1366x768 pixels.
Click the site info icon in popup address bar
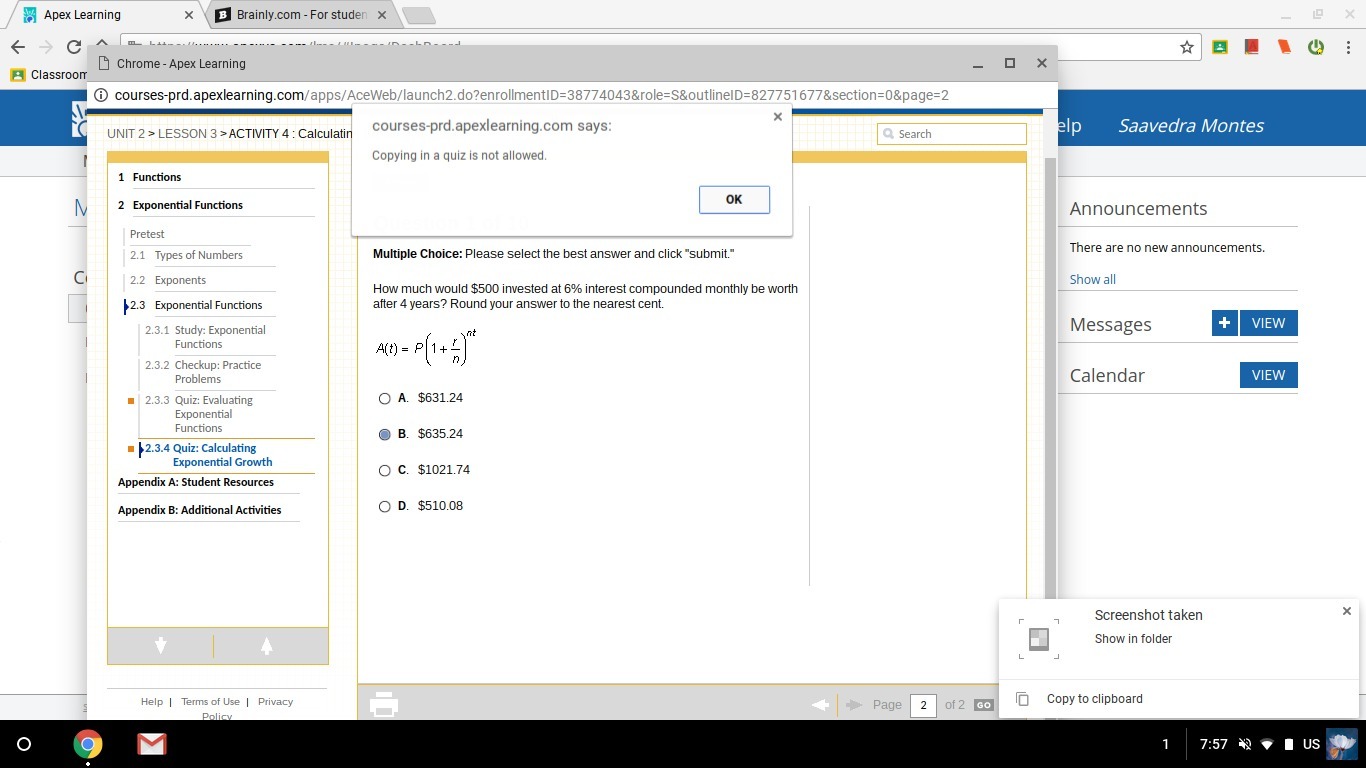100,95
